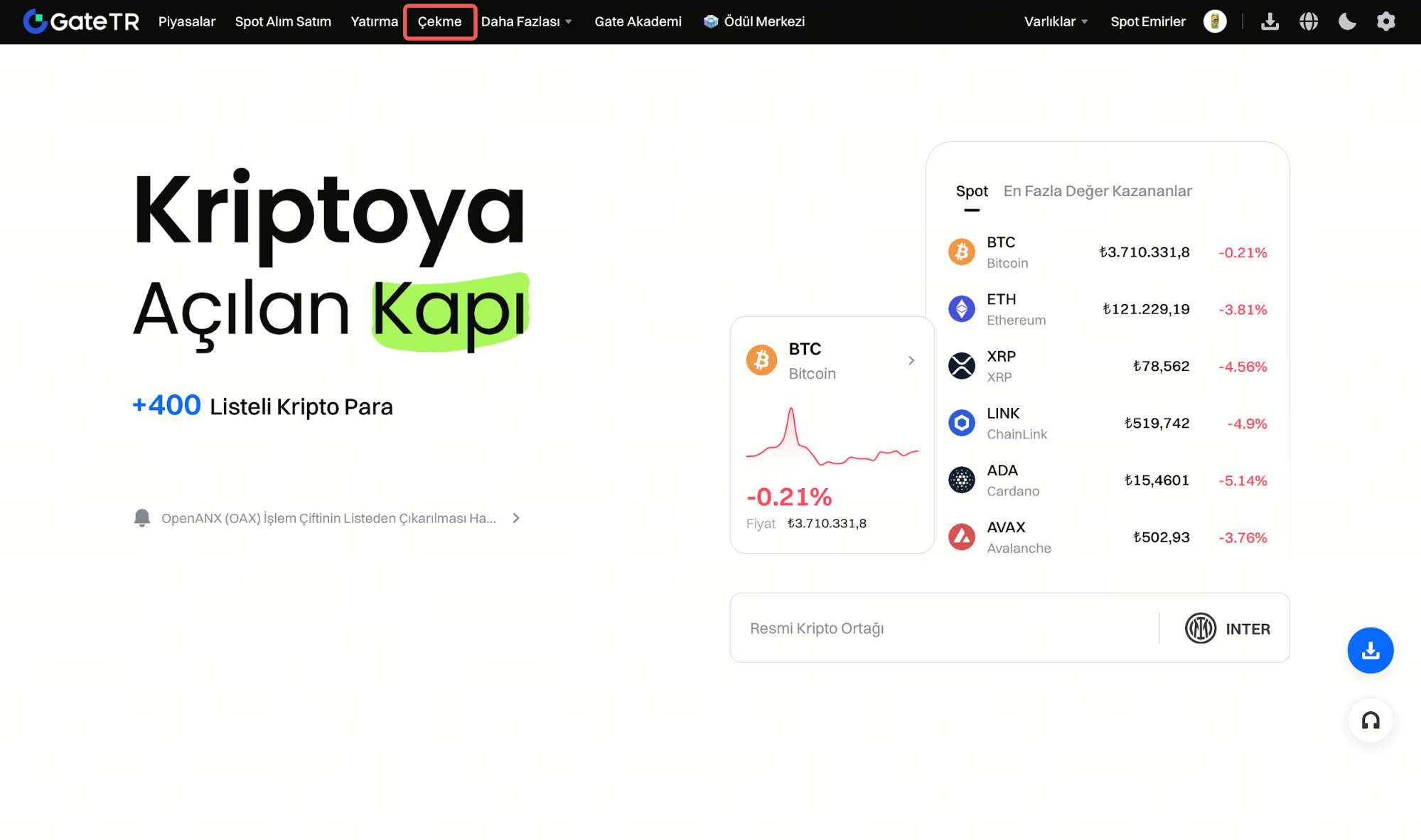Image resolution: width=1421 pixels, height=840 pixels.
Task: Open the Çekme menu item
Action: pos(439,21)
